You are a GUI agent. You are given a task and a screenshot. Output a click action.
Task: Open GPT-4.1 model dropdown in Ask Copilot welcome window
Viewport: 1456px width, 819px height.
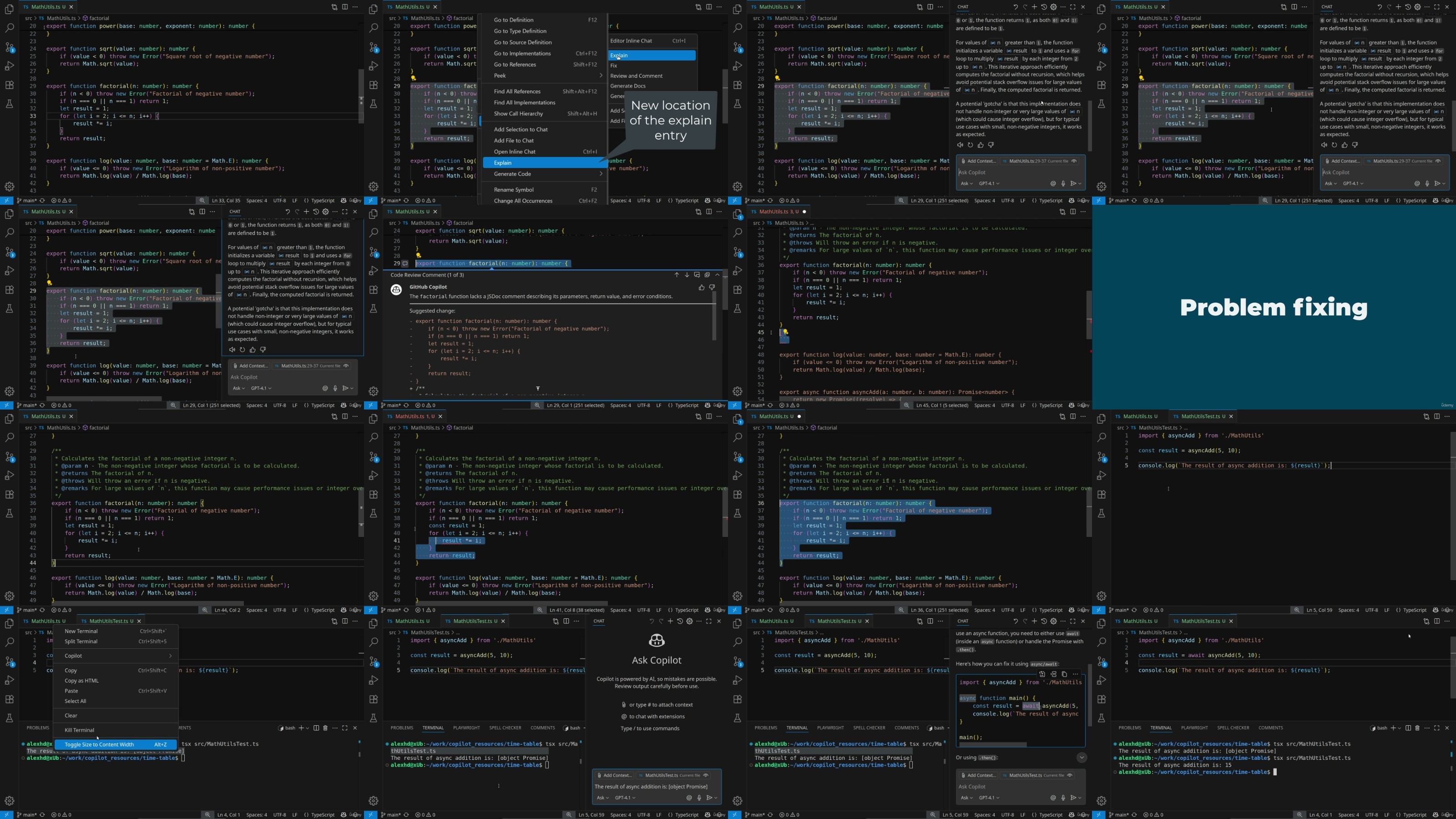[x=625, y=798]
